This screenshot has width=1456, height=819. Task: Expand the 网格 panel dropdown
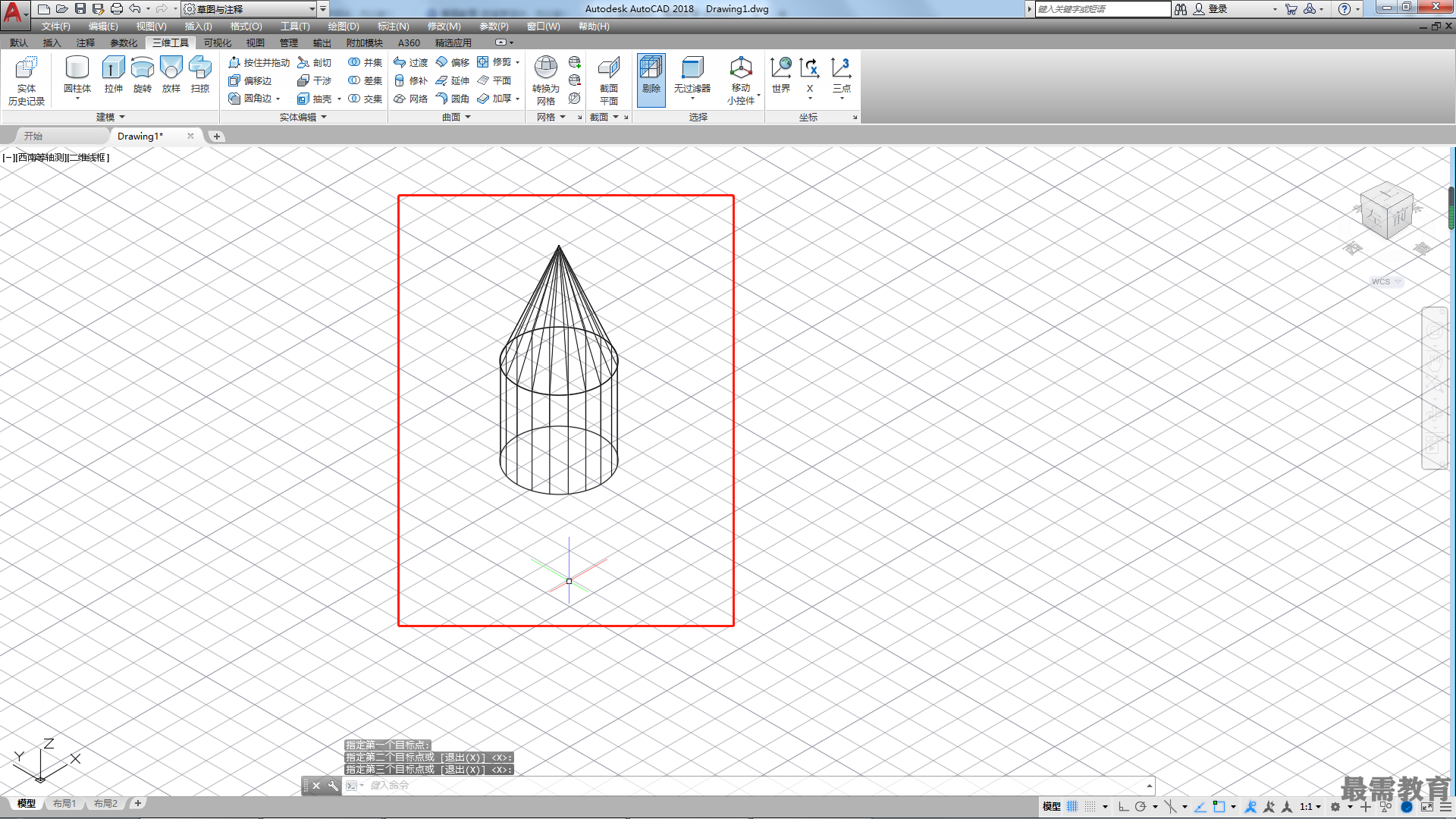pyautogui.click(x=551, y=117)
